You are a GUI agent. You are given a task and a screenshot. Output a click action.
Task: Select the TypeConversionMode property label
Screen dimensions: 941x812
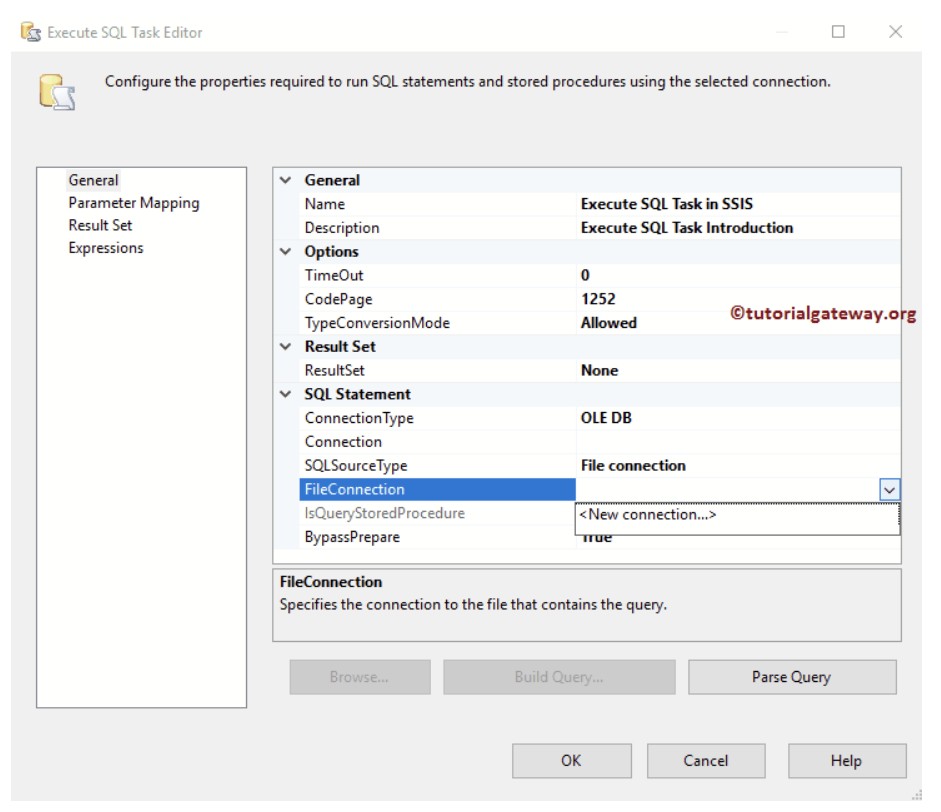point(377,323)
